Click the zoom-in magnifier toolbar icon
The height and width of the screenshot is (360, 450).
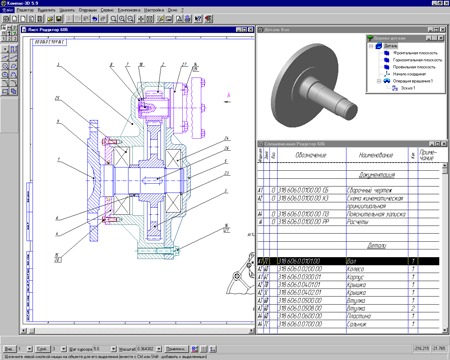122,19
